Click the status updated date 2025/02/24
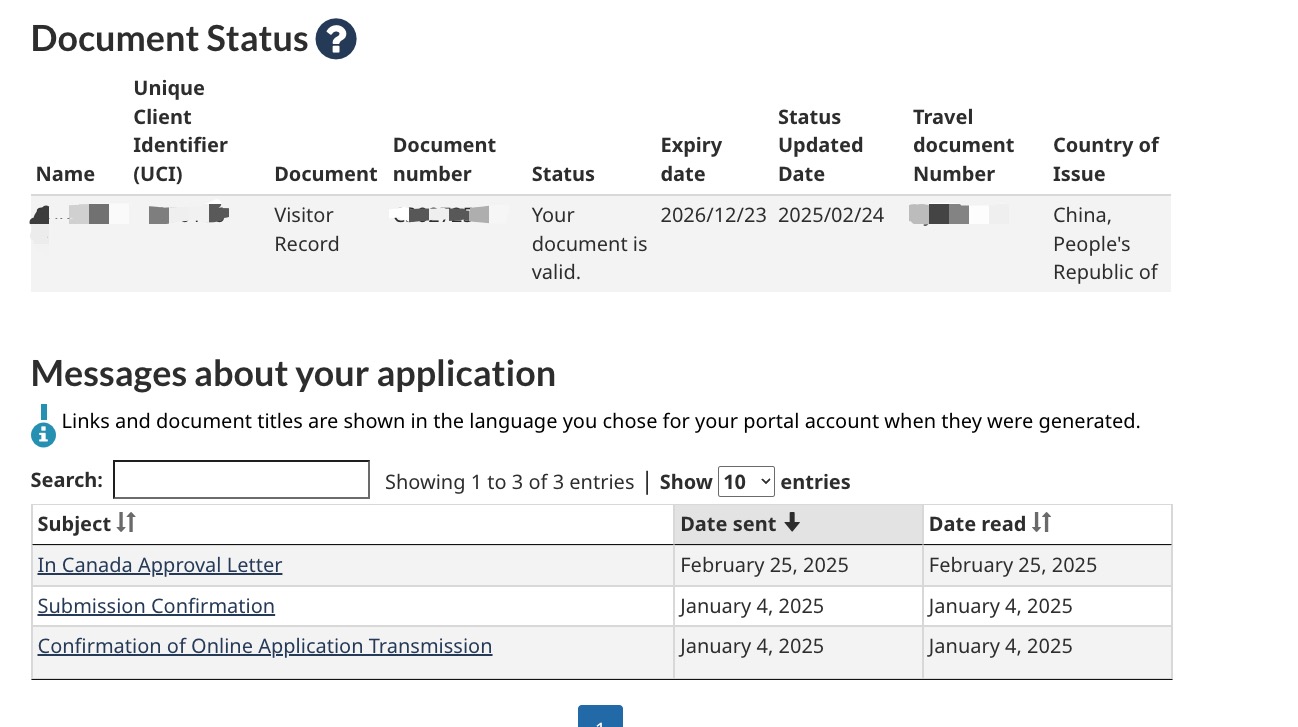The image size is (1298, 727). pos(831,215)
